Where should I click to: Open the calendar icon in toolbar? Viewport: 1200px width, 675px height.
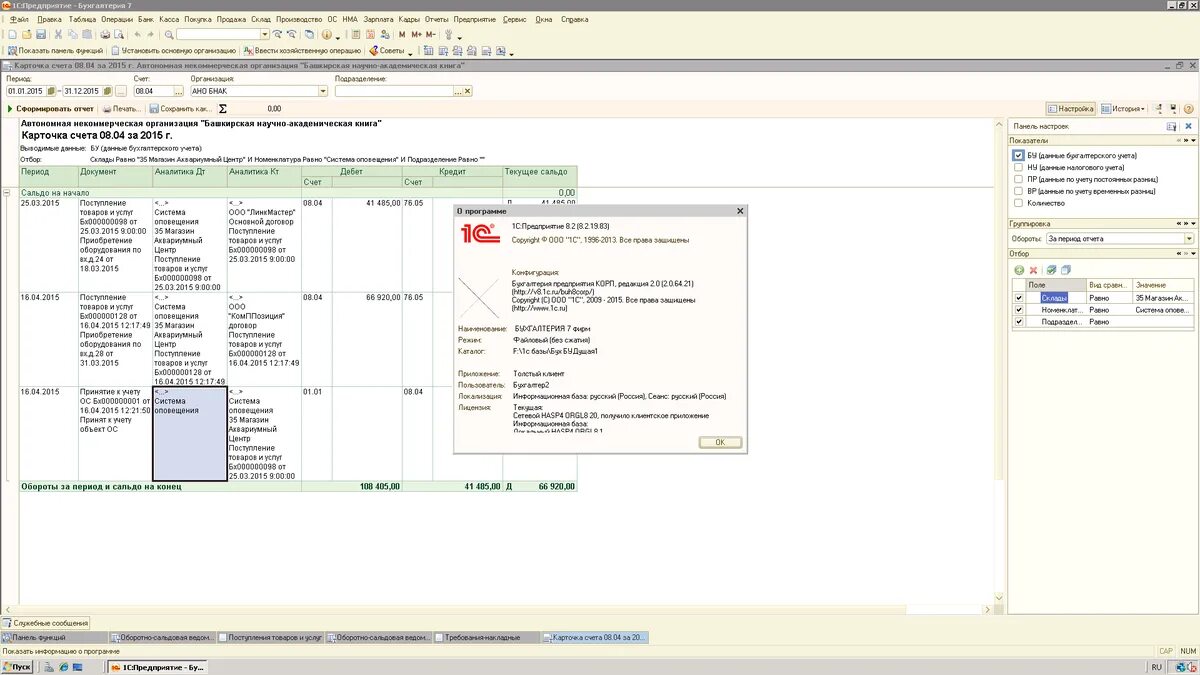point(370,34)
